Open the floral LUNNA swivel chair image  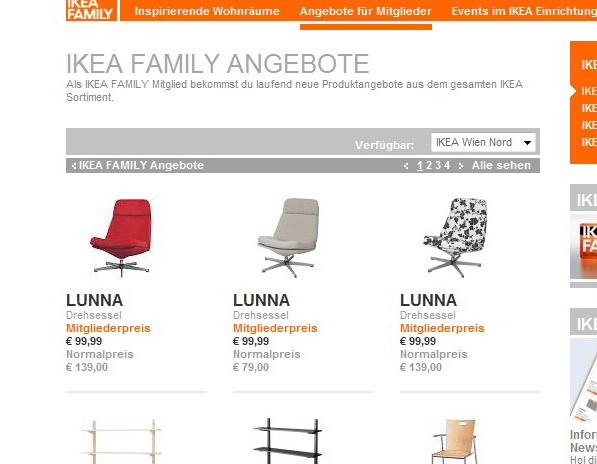(x=455, y=238)
